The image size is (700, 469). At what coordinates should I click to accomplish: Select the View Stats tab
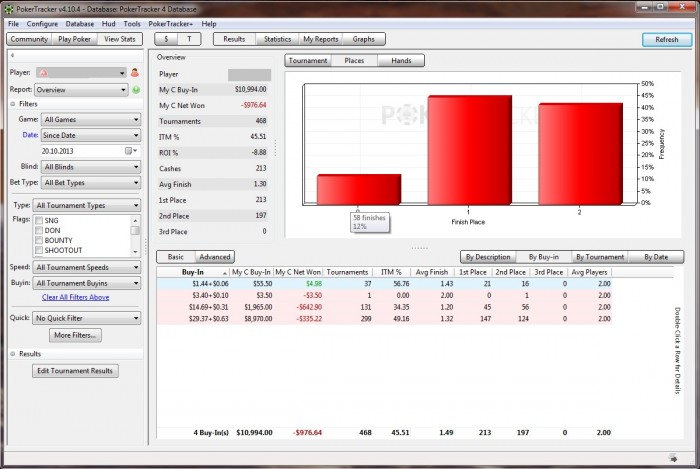click(120, 39)
